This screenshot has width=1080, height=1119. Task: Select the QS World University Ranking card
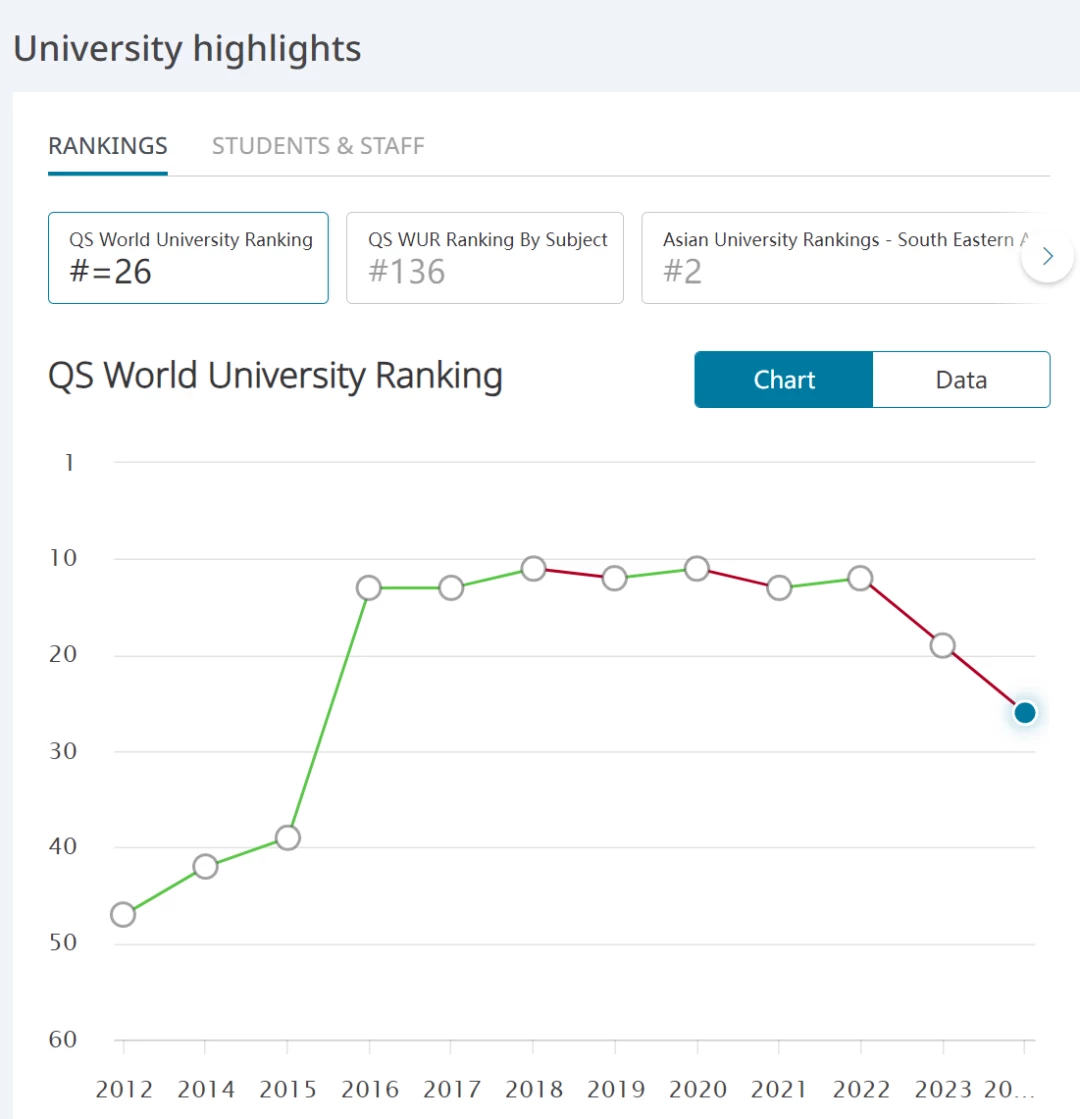[x=188, y=258]
